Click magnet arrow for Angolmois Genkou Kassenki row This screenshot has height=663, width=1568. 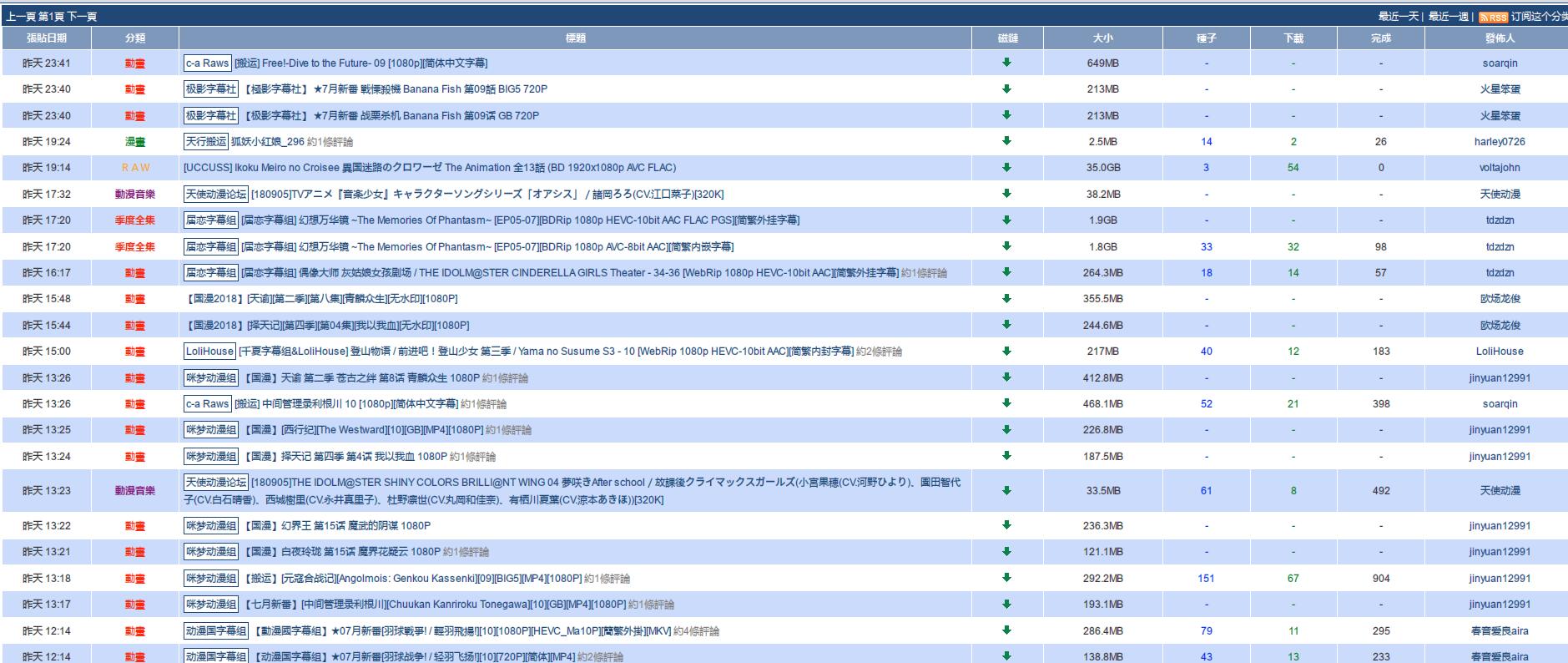1006,578
